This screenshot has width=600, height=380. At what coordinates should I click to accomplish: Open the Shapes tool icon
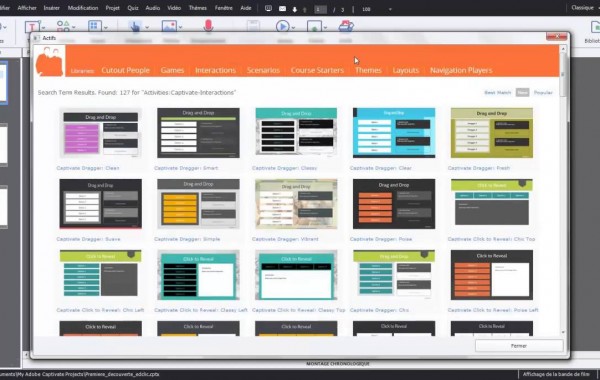click(63, 26)
